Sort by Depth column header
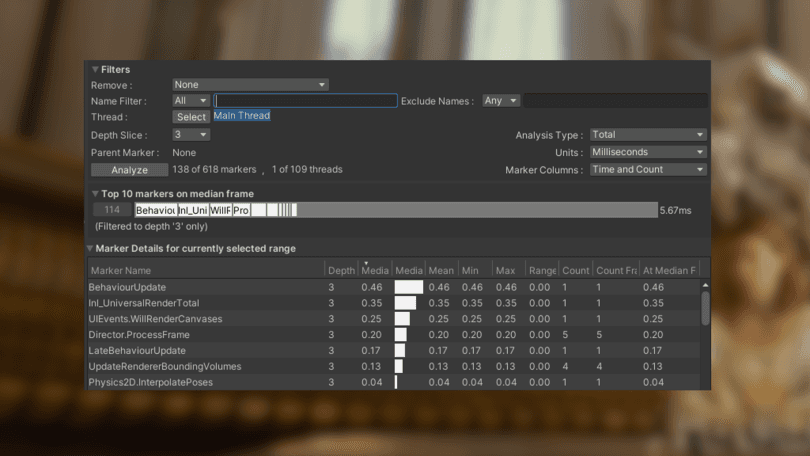The height and width of the screenshot is (456, 810). [x=341, y=271]
